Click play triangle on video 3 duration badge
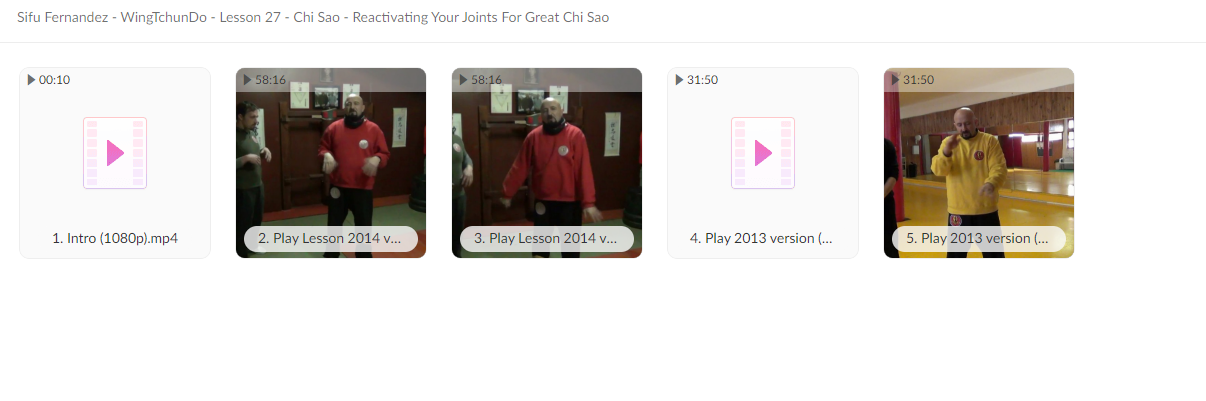Image resolution: width=1206 pixels, height=401 pixels. tap(464, 80)
